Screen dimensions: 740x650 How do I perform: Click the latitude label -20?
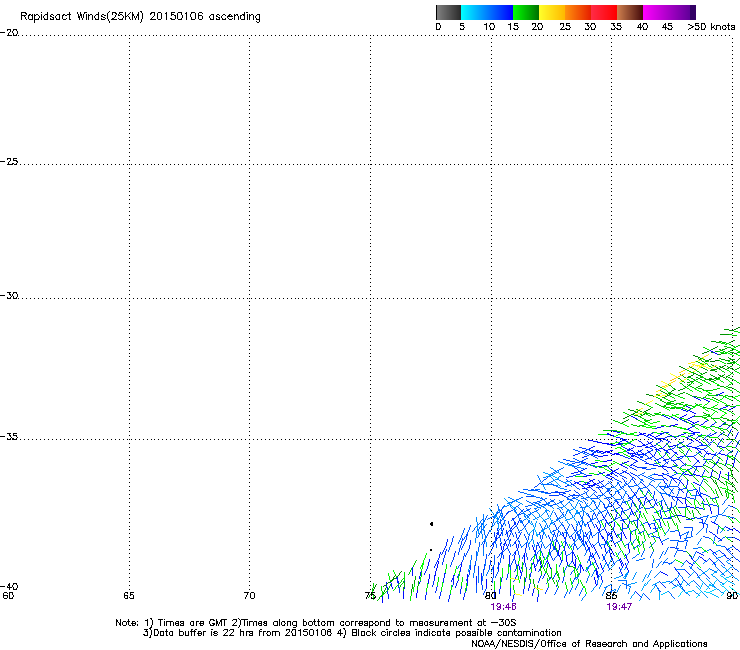tap(9, 33)
